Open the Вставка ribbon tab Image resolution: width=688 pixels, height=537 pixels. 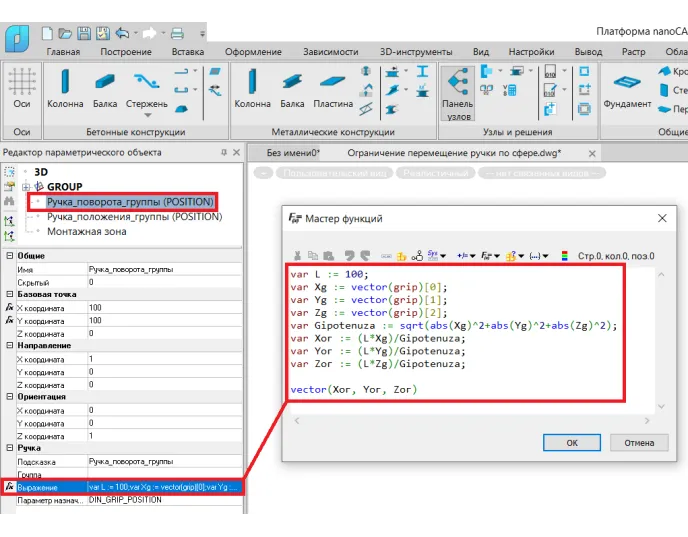(x=188, y=52)
